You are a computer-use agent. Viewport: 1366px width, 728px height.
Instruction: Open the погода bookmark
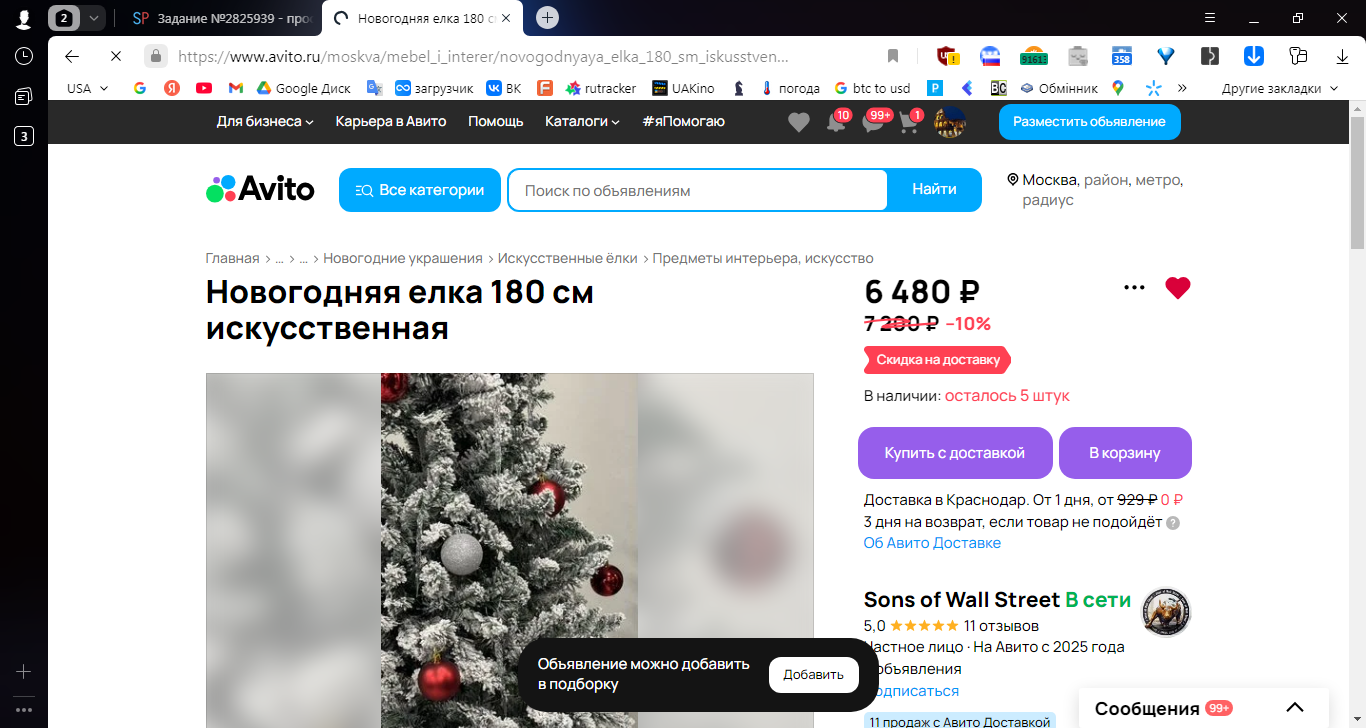(x=789, y=88)
